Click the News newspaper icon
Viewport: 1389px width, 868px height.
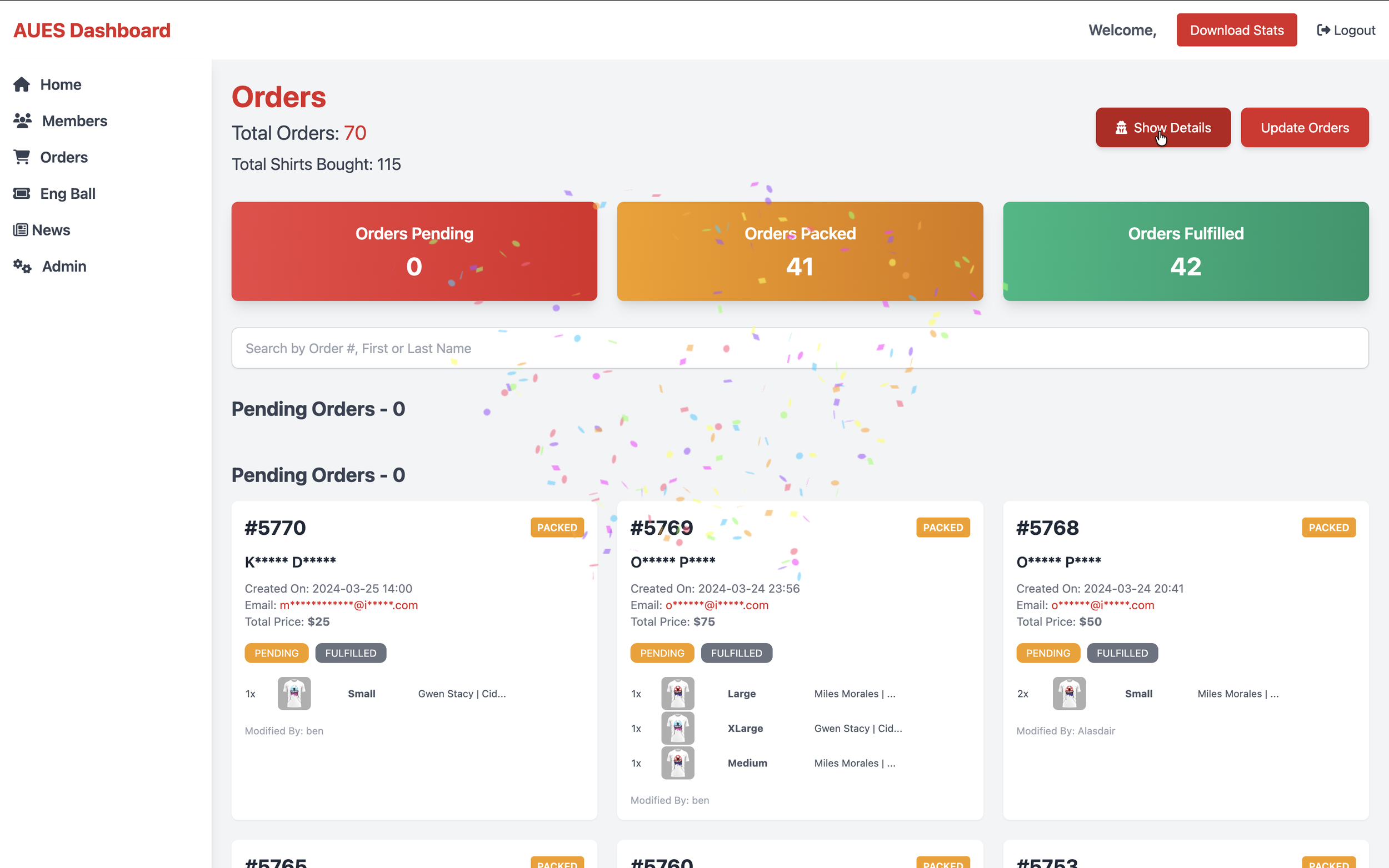[x=21, y=229]
